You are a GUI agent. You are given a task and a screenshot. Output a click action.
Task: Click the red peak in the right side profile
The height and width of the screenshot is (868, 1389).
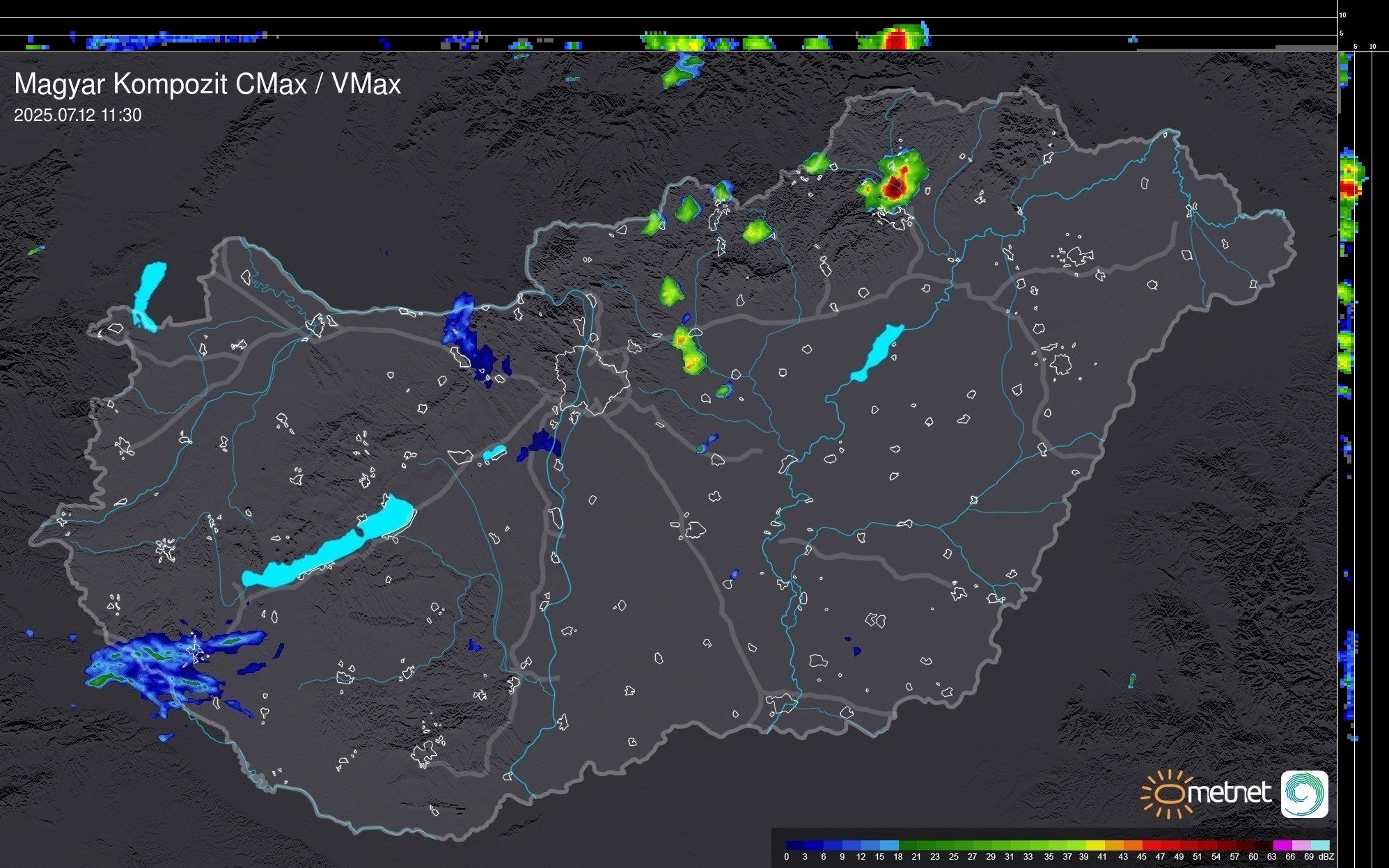(1349, 188)
